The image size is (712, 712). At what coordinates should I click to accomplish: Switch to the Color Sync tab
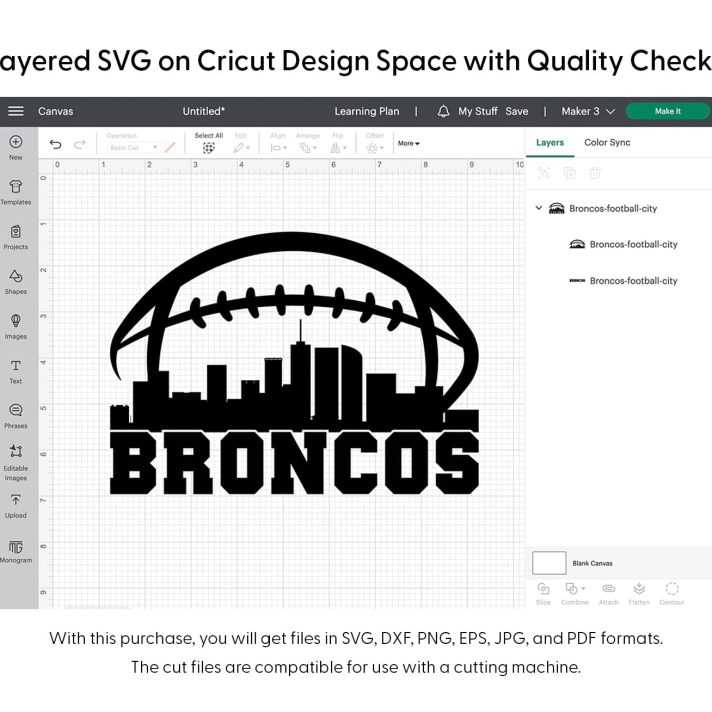tap(607, 143)
